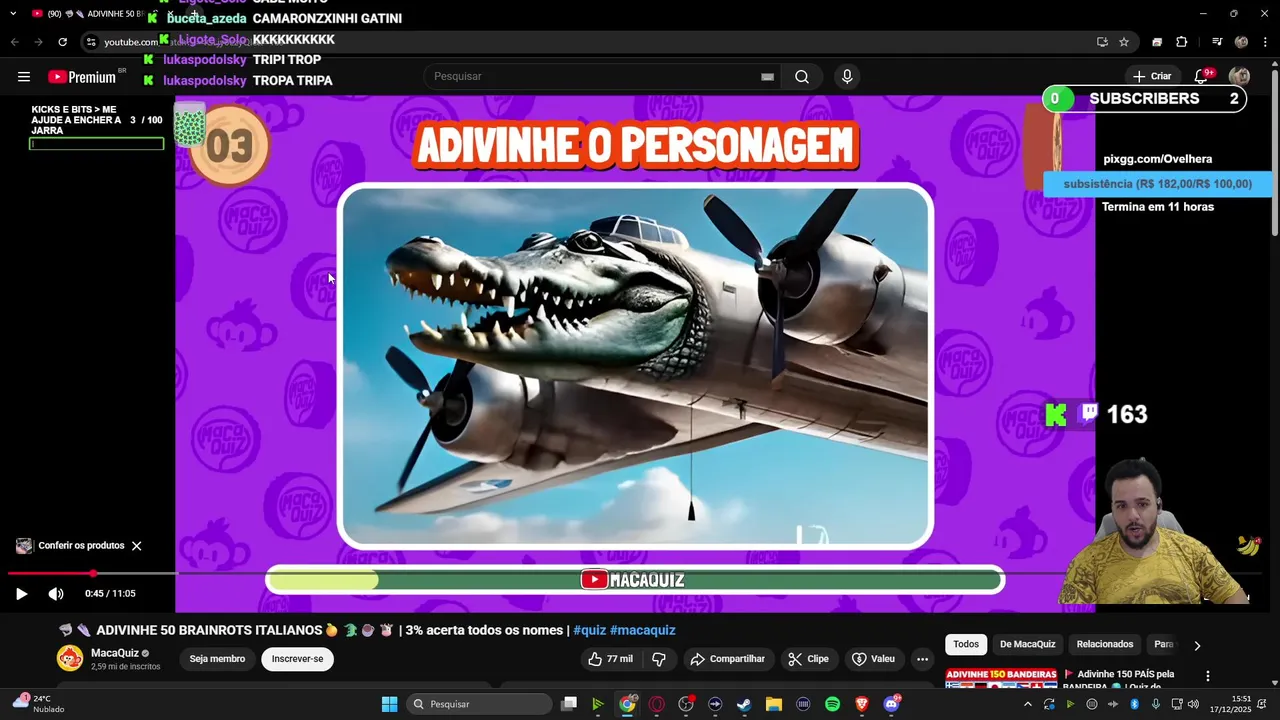
Task: Send a Valeu super thanks
Action: tap(873, 659)
